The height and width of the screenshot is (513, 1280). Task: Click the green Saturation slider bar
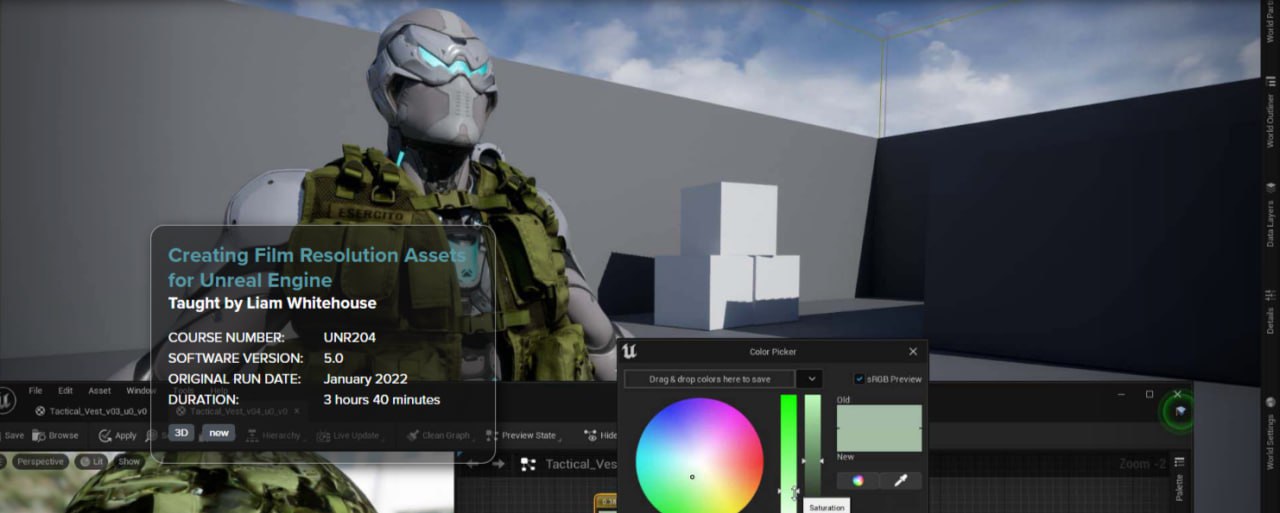(788, 453)
